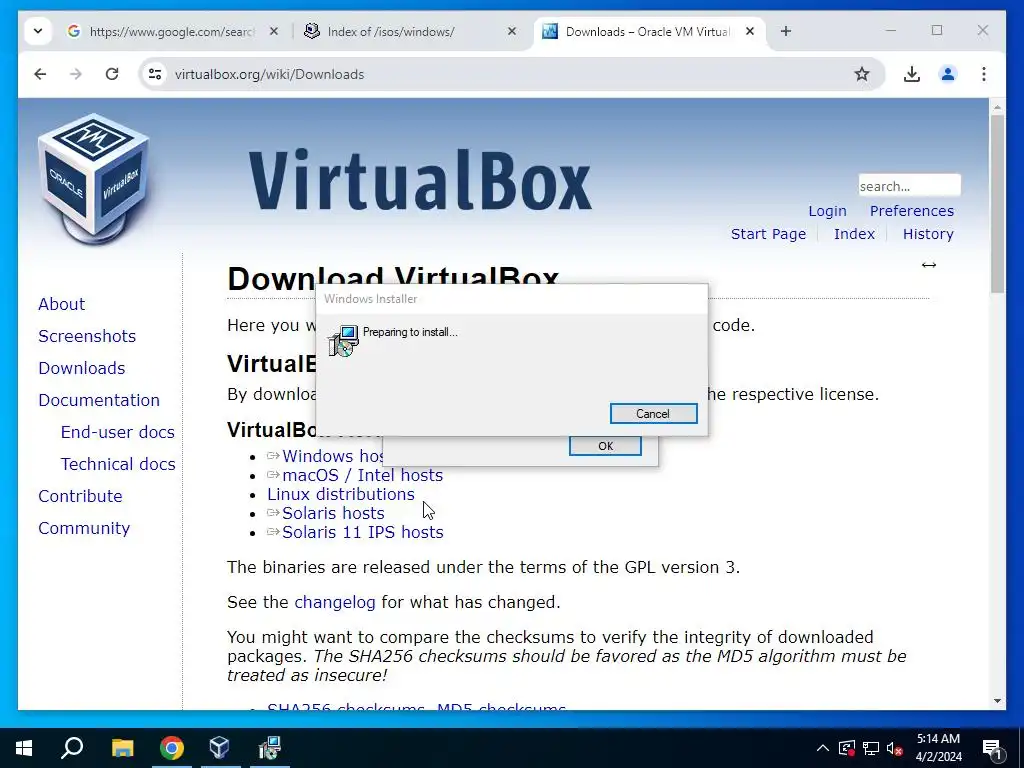The image size is (1024, 768).
Task: Click OK in the dialog behind installer
Action: [x=605, y=446]
